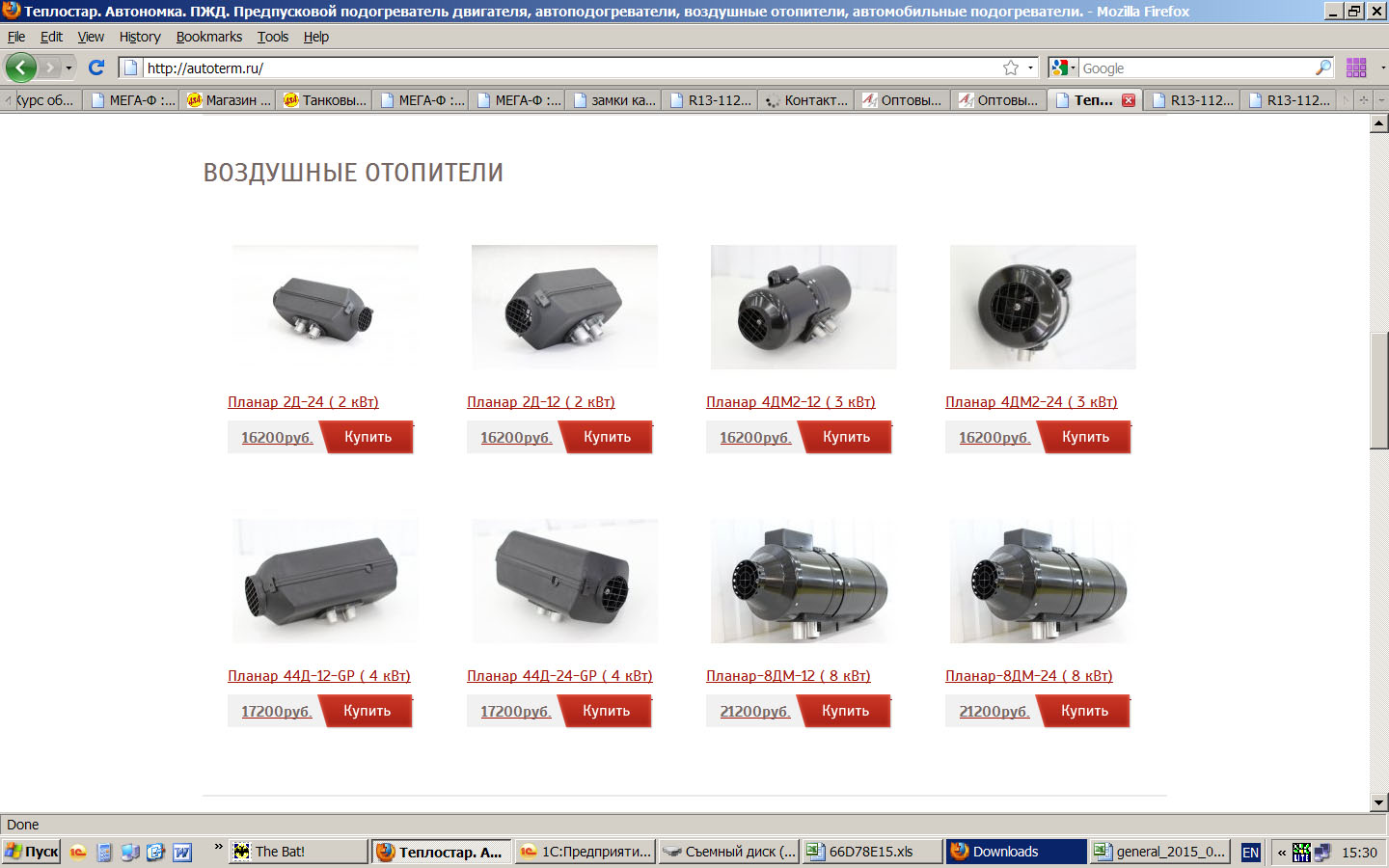Toggle the EN keyboard language indicator
This screenshot has height=868, width=1389.
point(1250,852)
